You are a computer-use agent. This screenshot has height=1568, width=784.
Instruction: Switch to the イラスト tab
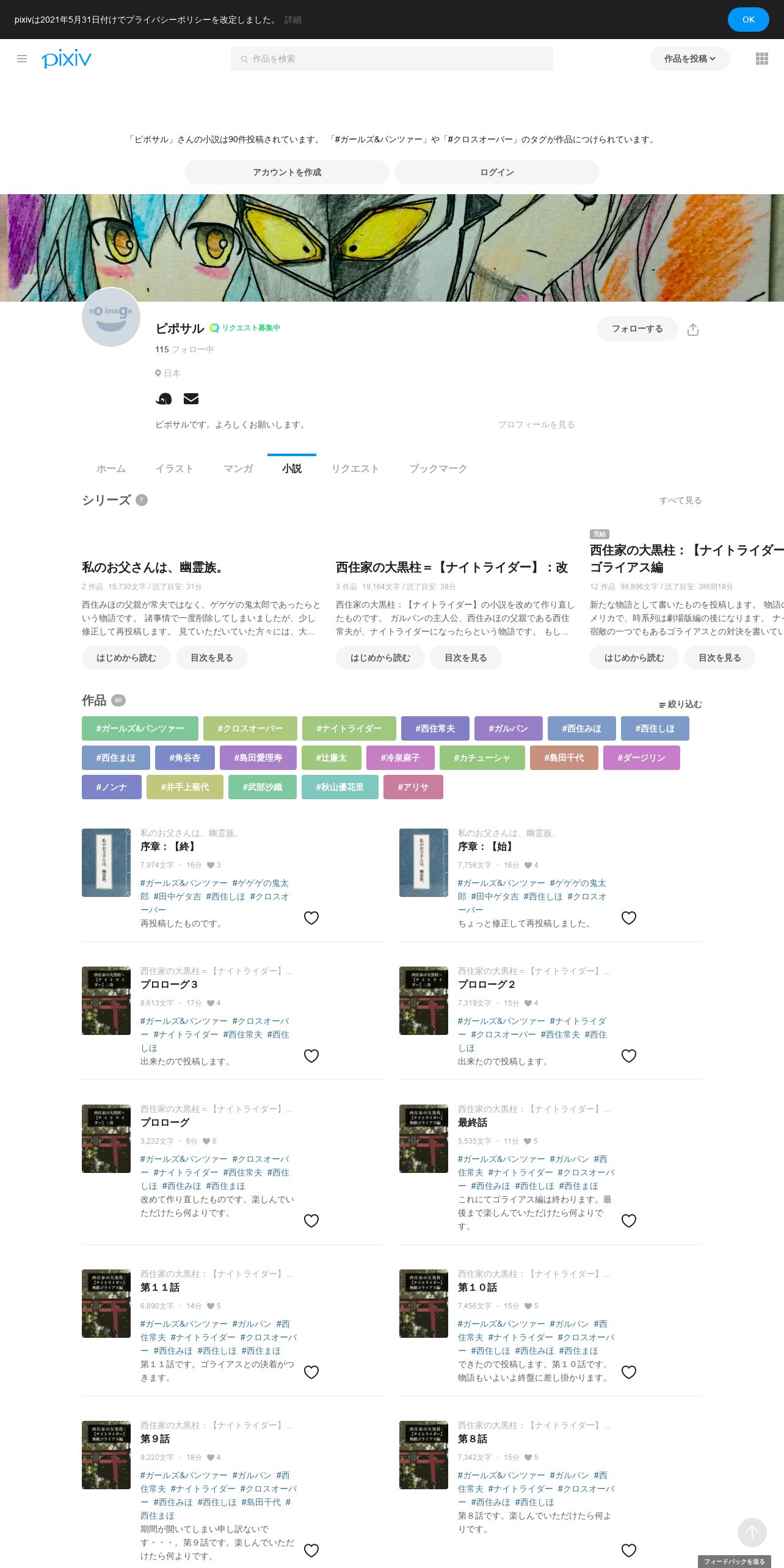[x=175, y=468]
